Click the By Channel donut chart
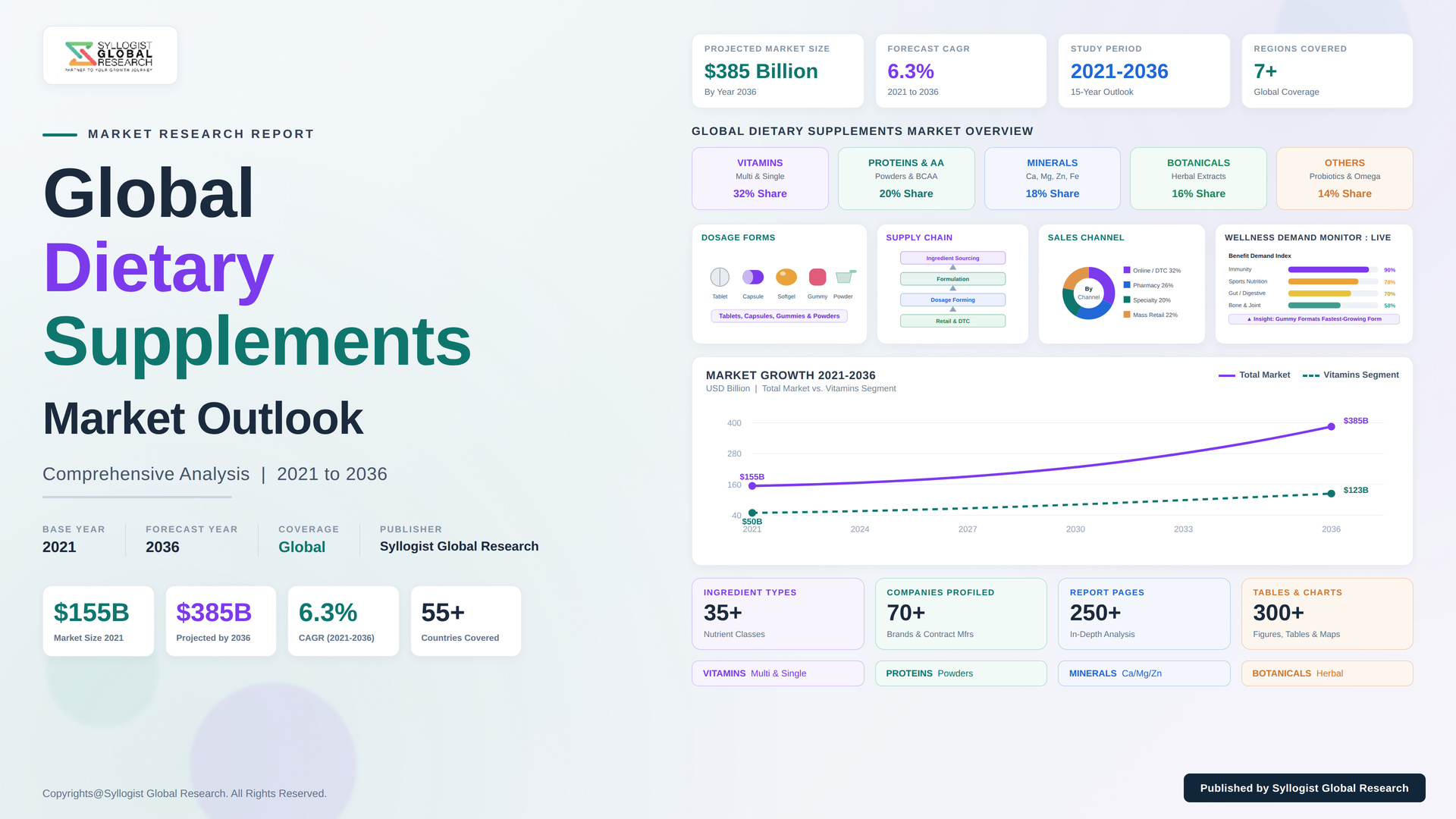Viewport: 1456px width, 819px height. [x=1088, y=293]
